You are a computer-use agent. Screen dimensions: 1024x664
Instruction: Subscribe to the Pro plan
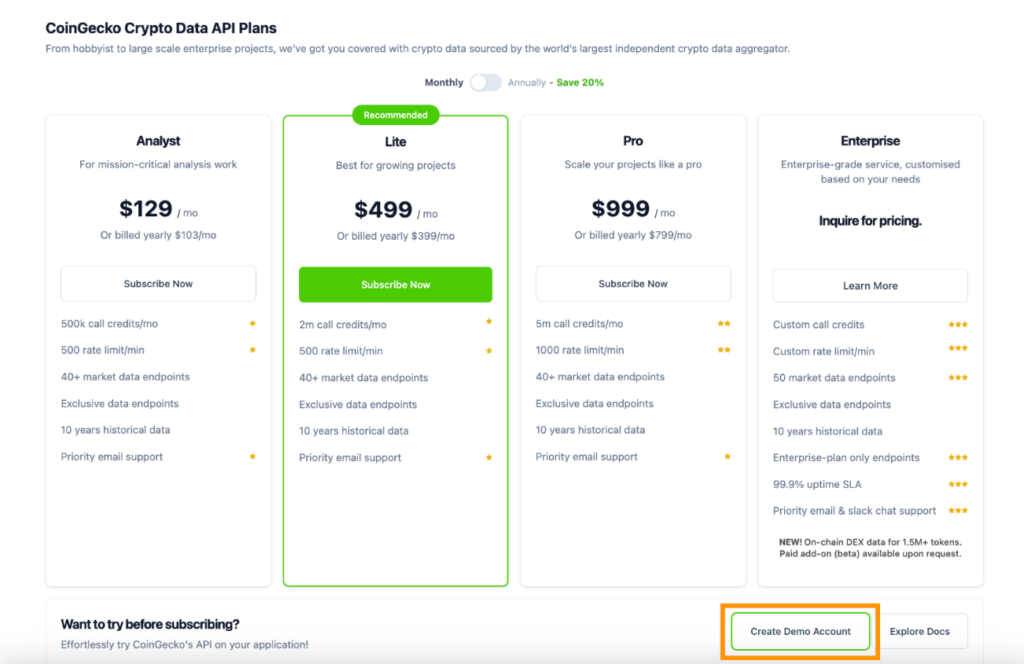[x=633, y=284]
